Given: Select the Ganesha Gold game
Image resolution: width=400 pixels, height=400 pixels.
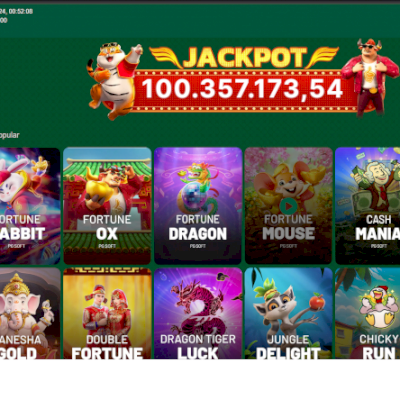Looking at the screenshot, I should tap(30, 313).
